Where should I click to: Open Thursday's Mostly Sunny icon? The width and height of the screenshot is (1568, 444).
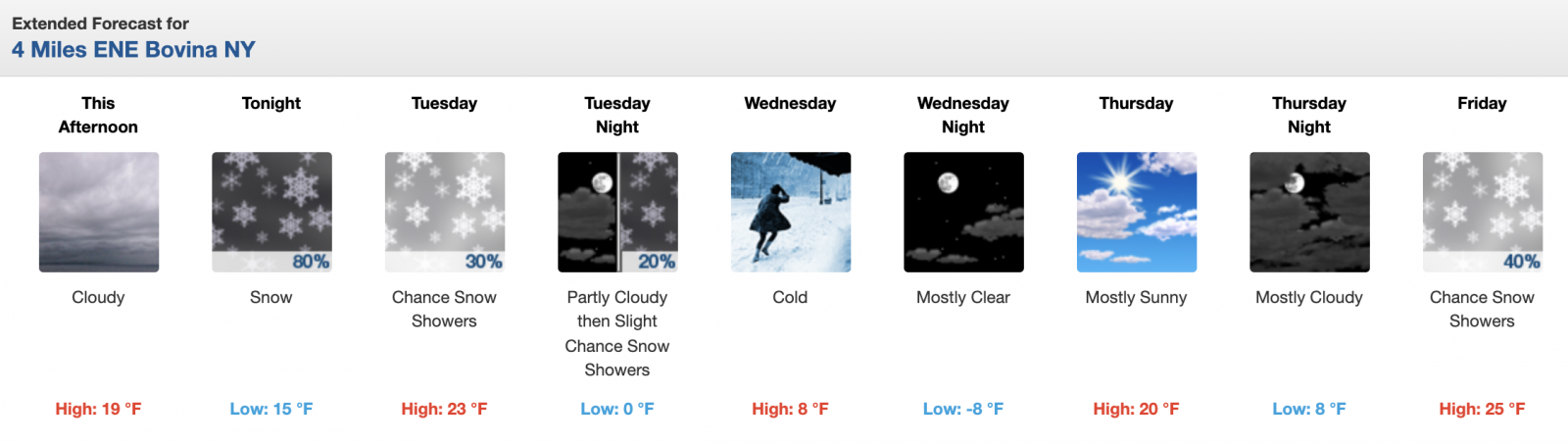pyautogui.click(x=1136, y=212)
